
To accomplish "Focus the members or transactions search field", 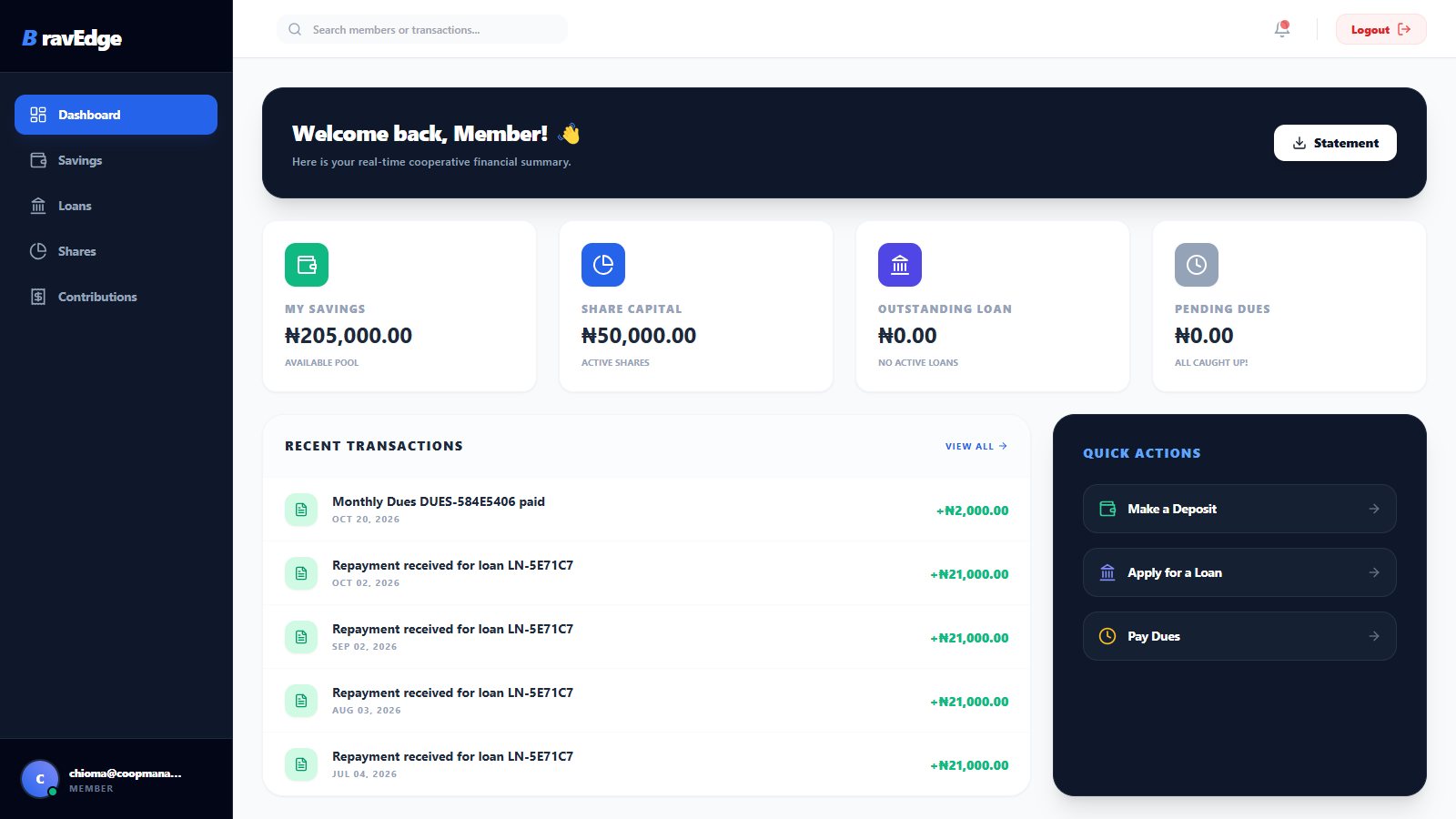I will [422, 29].
